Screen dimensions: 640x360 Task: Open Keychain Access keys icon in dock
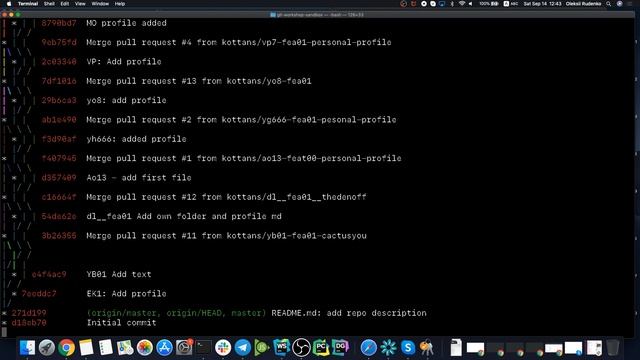(427, 348)
